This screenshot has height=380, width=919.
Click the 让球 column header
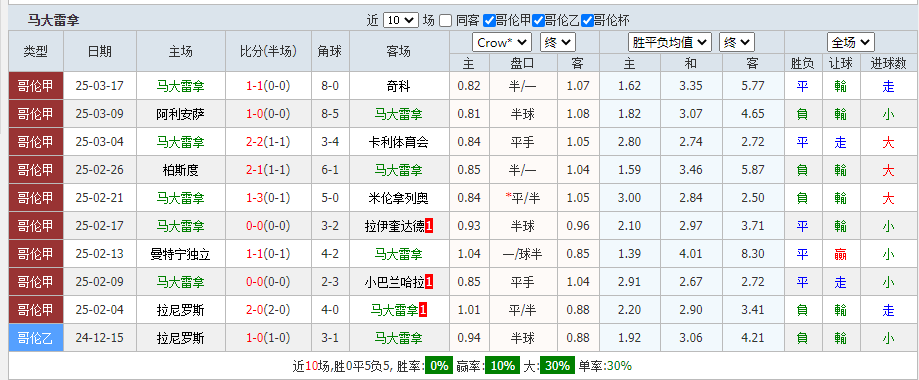tap(840, 63)
